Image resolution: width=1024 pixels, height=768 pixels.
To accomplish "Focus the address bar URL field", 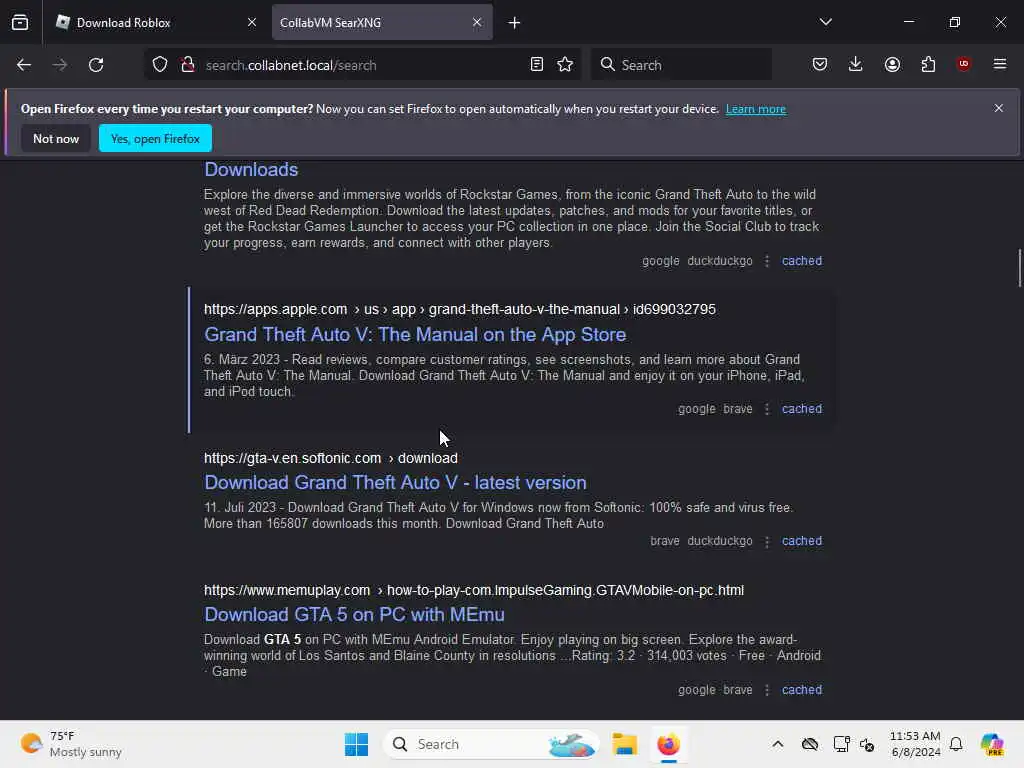I will 363,65.
